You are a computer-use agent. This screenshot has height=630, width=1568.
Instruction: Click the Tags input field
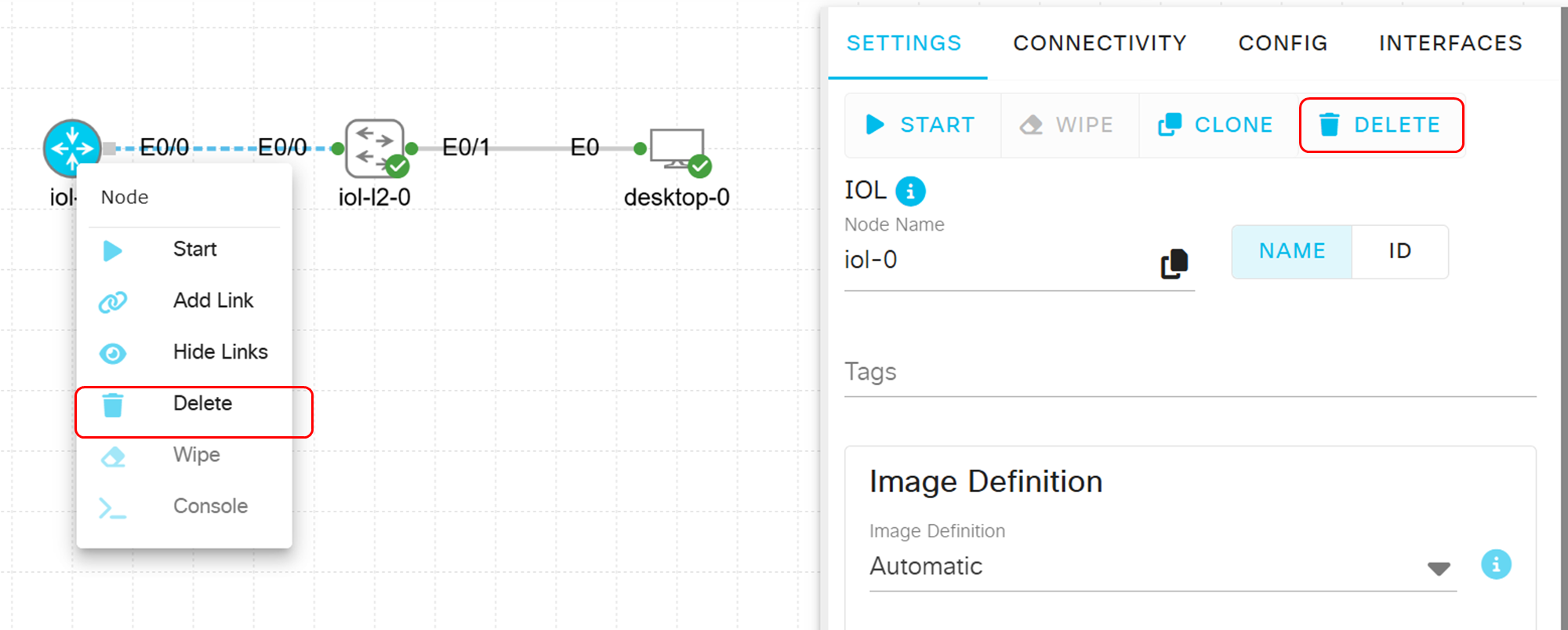click(1189, 373)
